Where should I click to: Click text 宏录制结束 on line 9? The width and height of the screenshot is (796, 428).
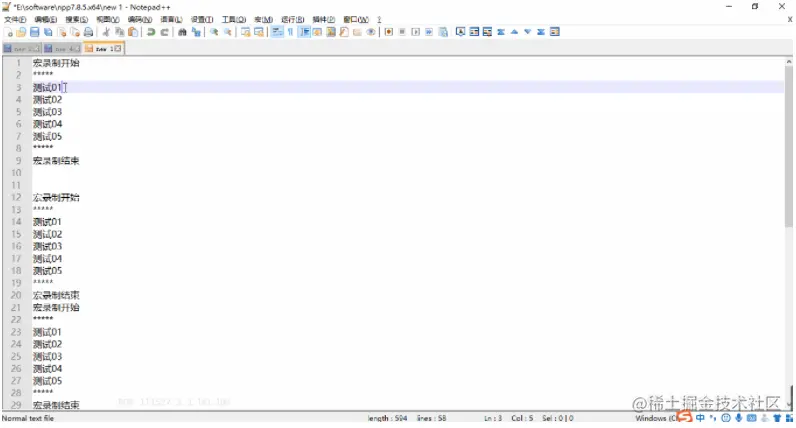coord(56,161)
